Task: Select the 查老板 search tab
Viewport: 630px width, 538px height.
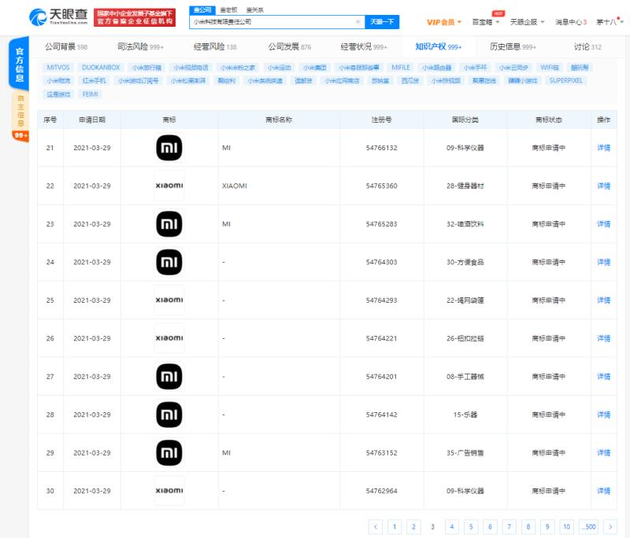Action: click(229, 10)
